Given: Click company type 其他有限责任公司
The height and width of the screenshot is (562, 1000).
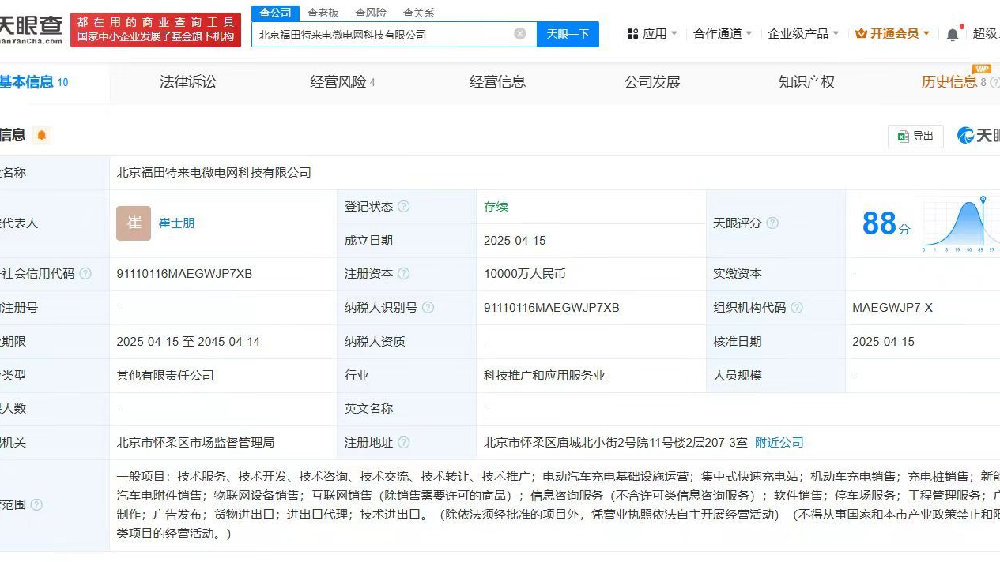Looking at the screenshot, I should [165, 375].
